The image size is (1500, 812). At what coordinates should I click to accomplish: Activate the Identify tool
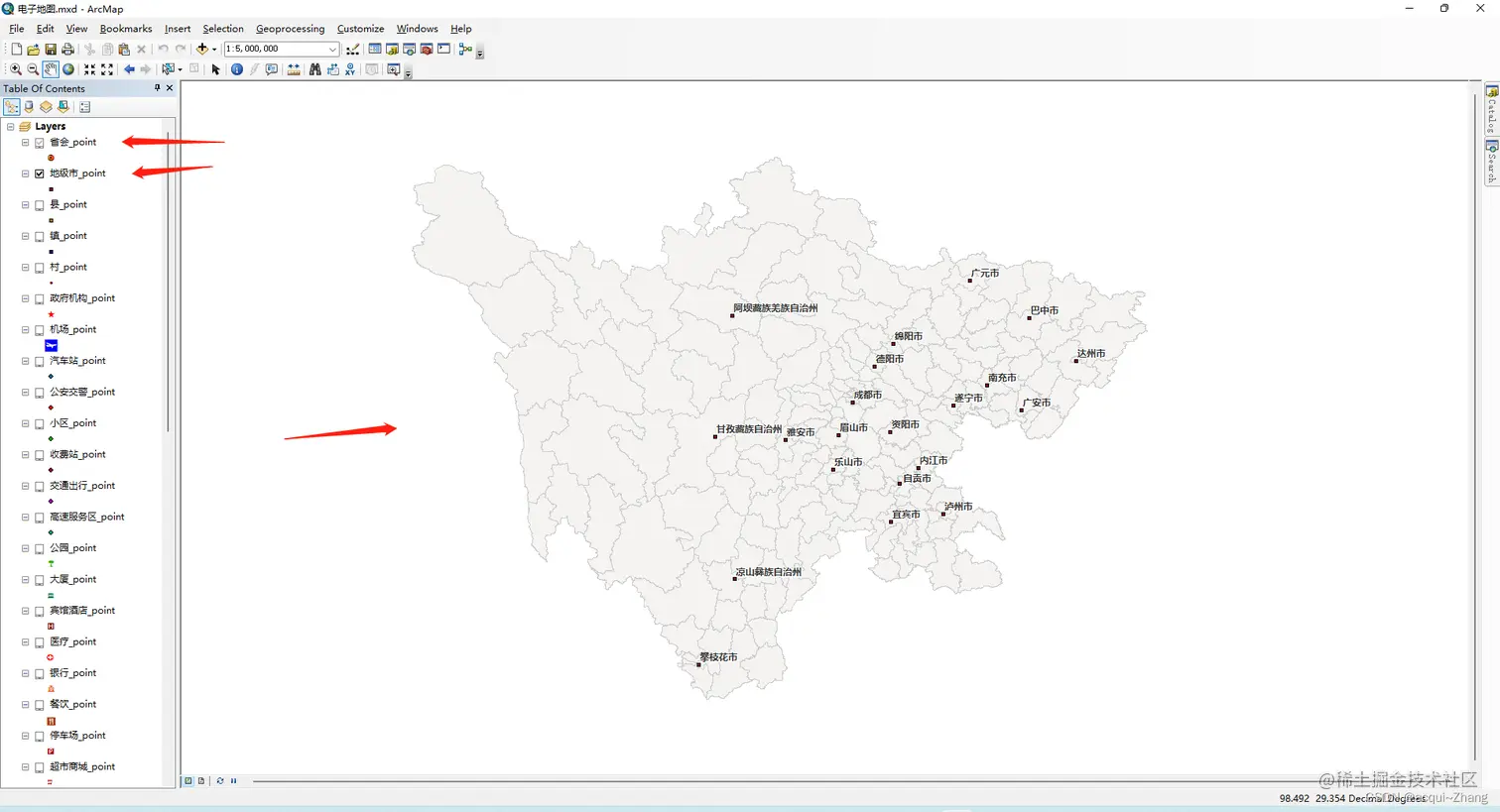point(236,69)
